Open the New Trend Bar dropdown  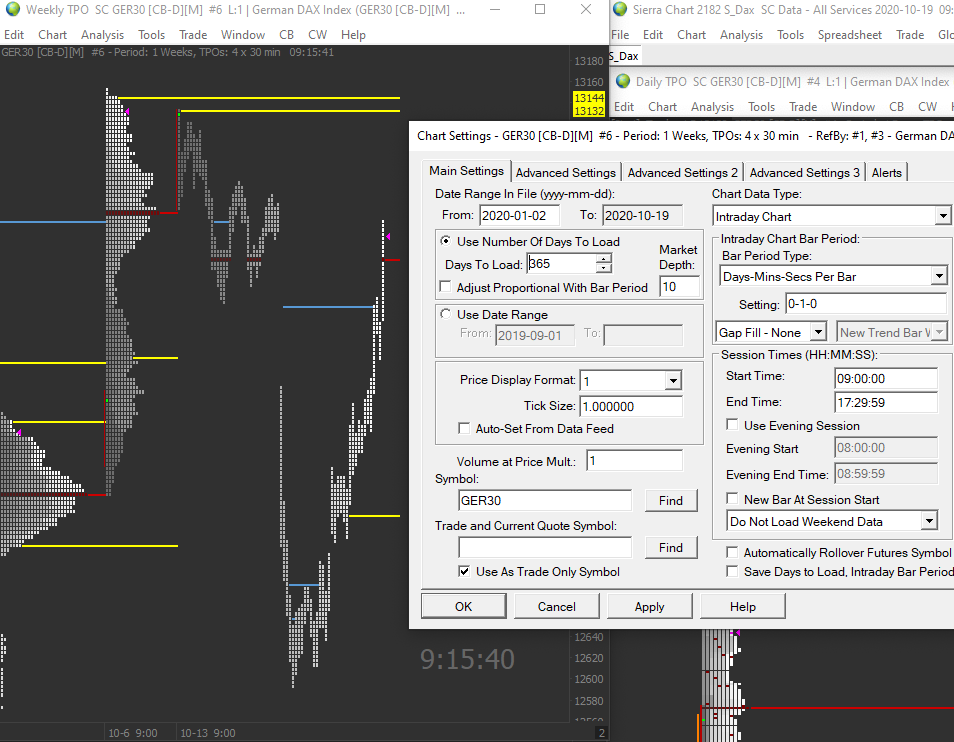tap(939, 332)
